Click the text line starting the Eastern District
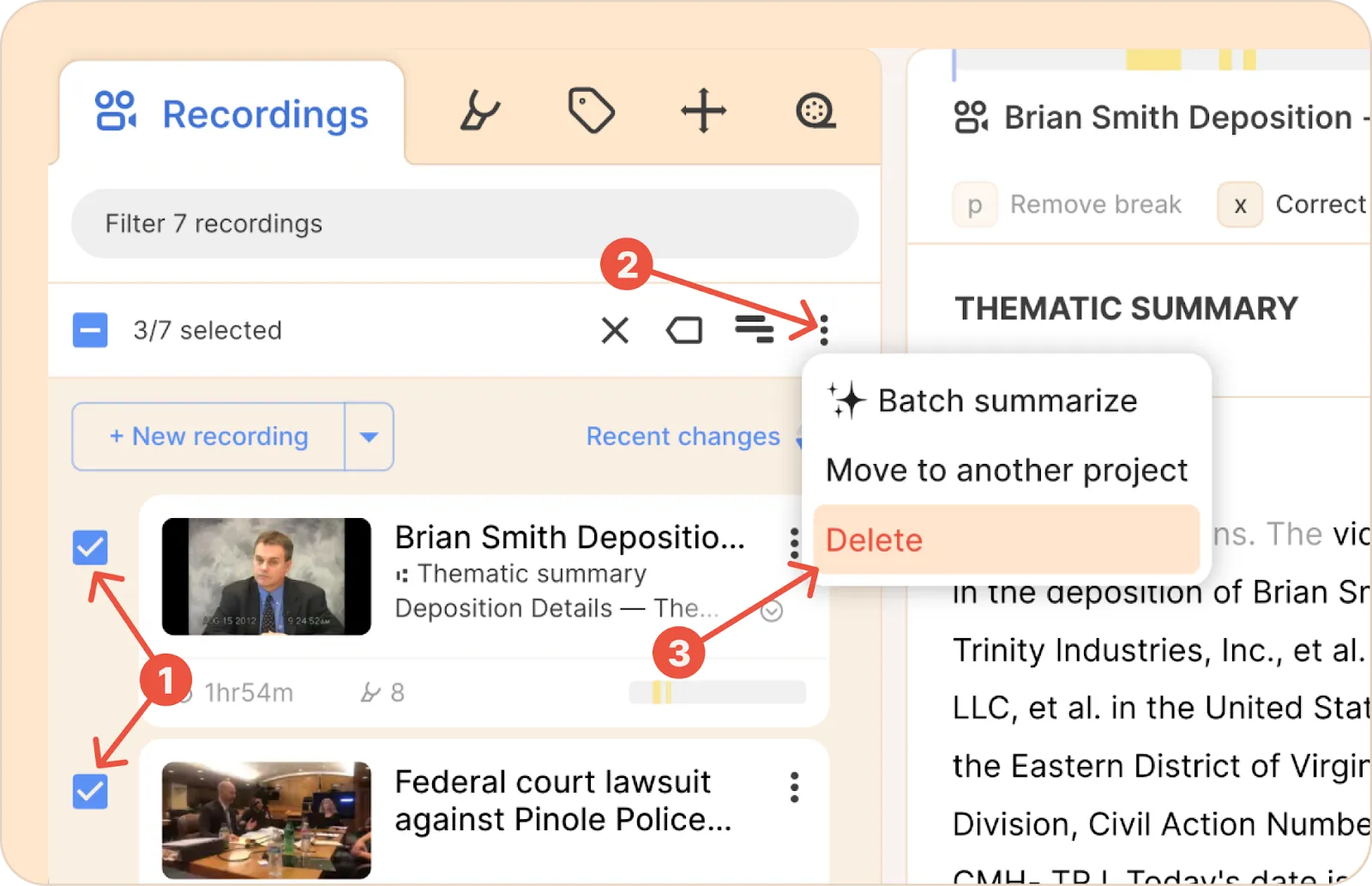1372x886 pixels. [x=1162, y=766]
